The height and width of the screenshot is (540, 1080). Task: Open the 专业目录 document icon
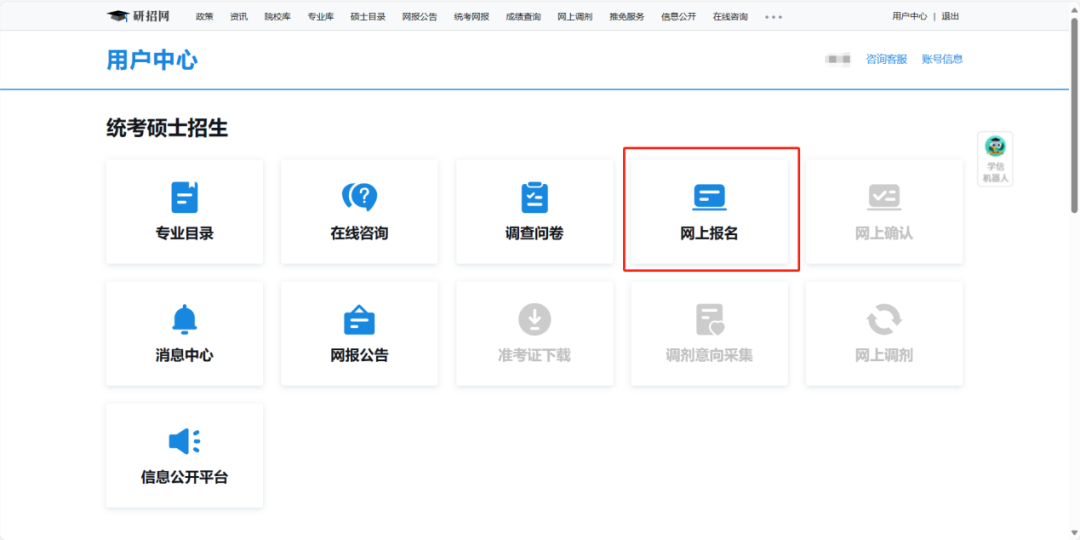point(184,197)
